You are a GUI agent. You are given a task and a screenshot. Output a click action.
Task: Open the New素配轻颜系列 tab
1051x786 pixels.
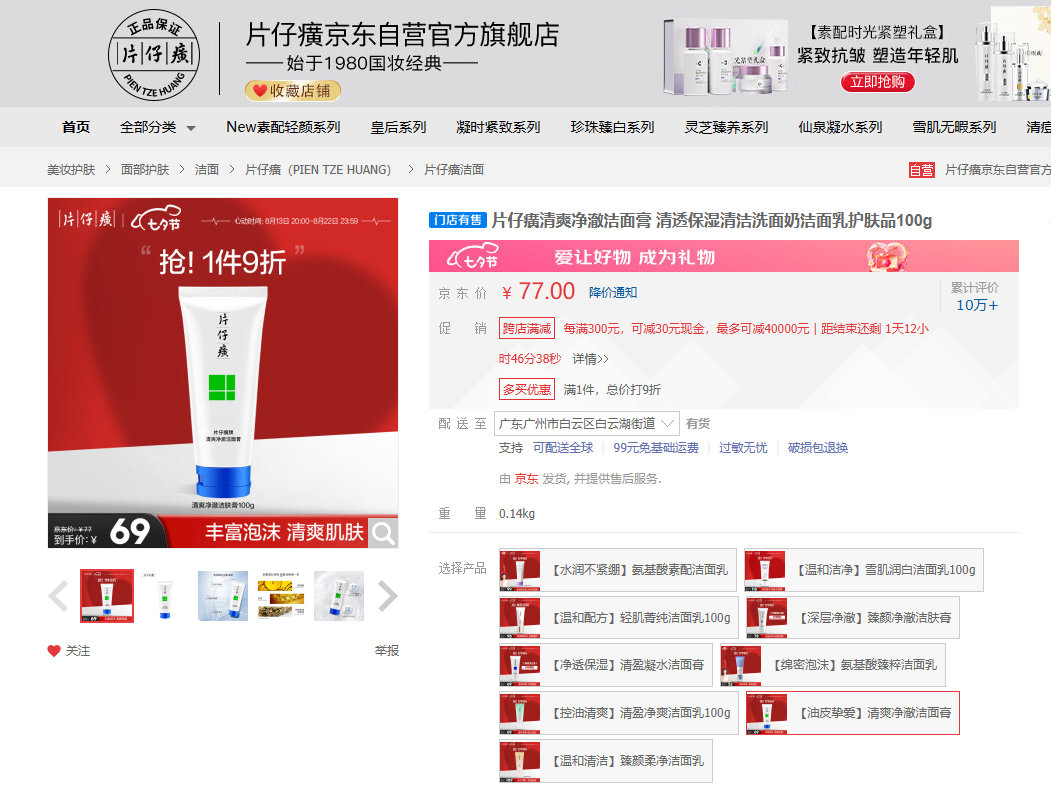pyautogui.click(x=283, y=127)
